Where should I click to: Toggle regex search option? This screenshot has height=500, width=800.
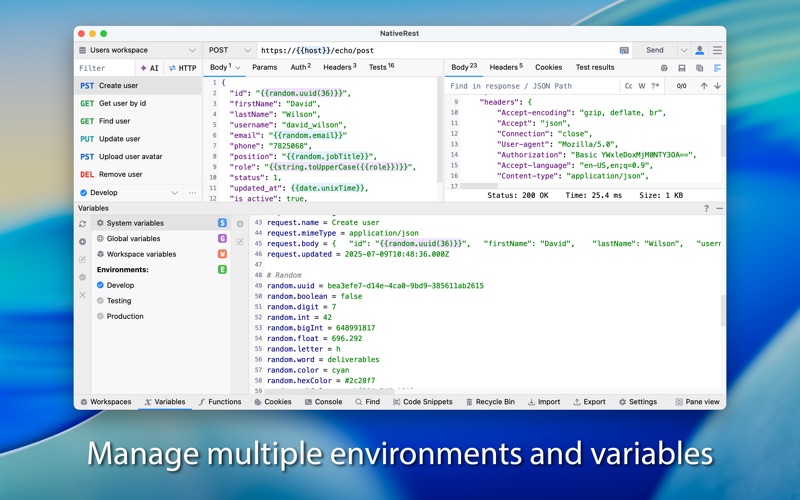[x=655, y=86]
